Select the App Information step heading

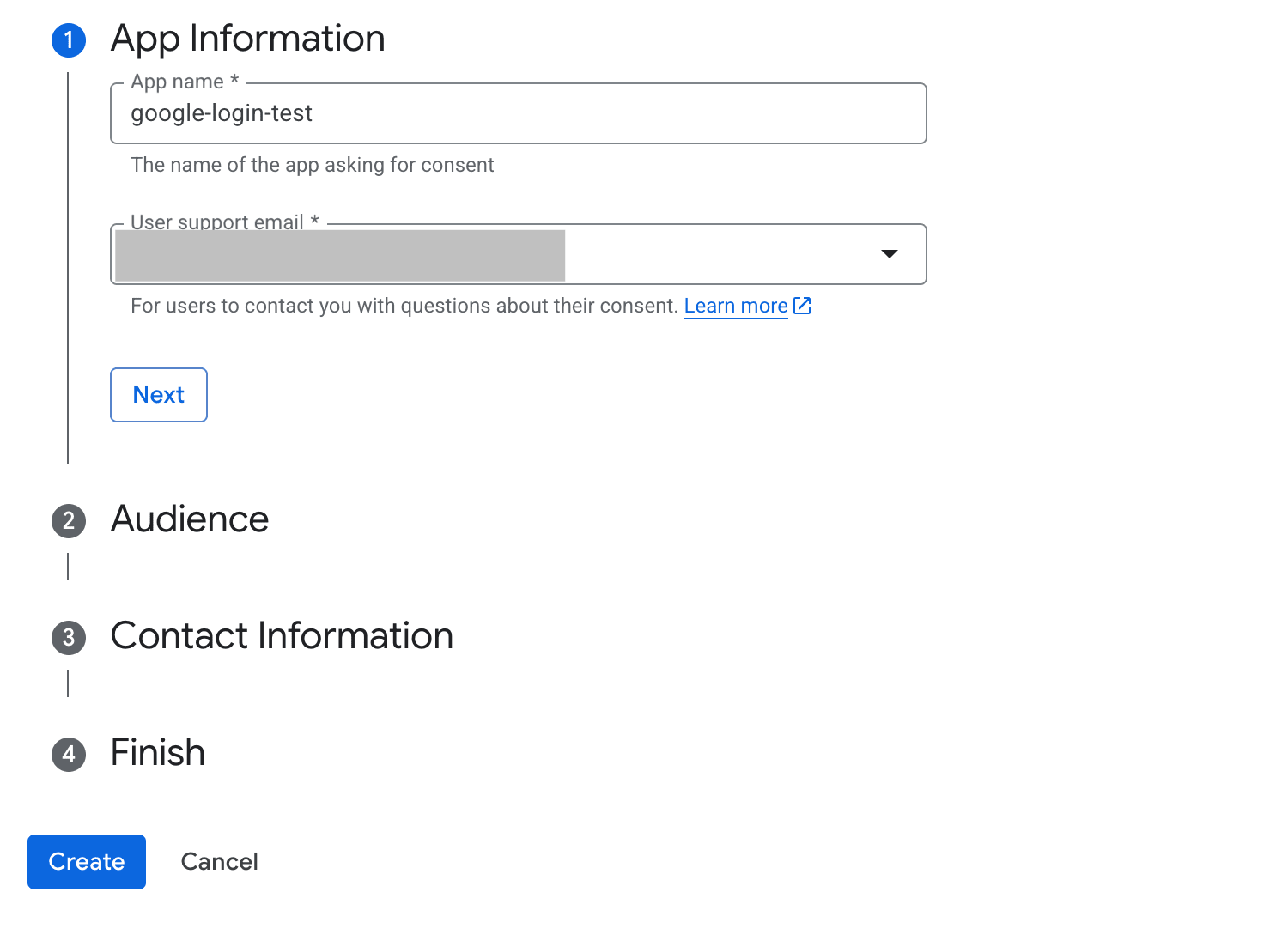248,39
